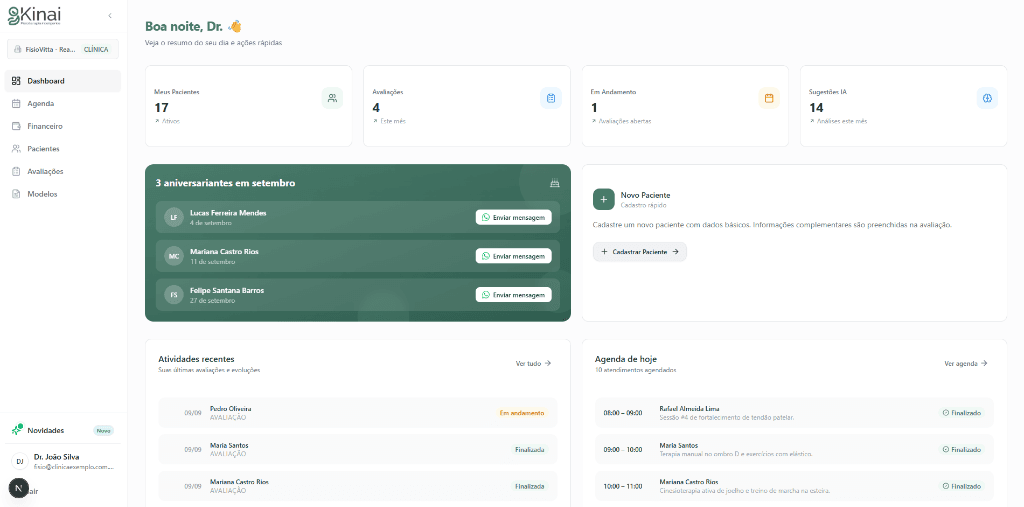This screenshot has height=507, width=1024.
Task: Click the Novo badge next to Novidades
Action: 104,431
